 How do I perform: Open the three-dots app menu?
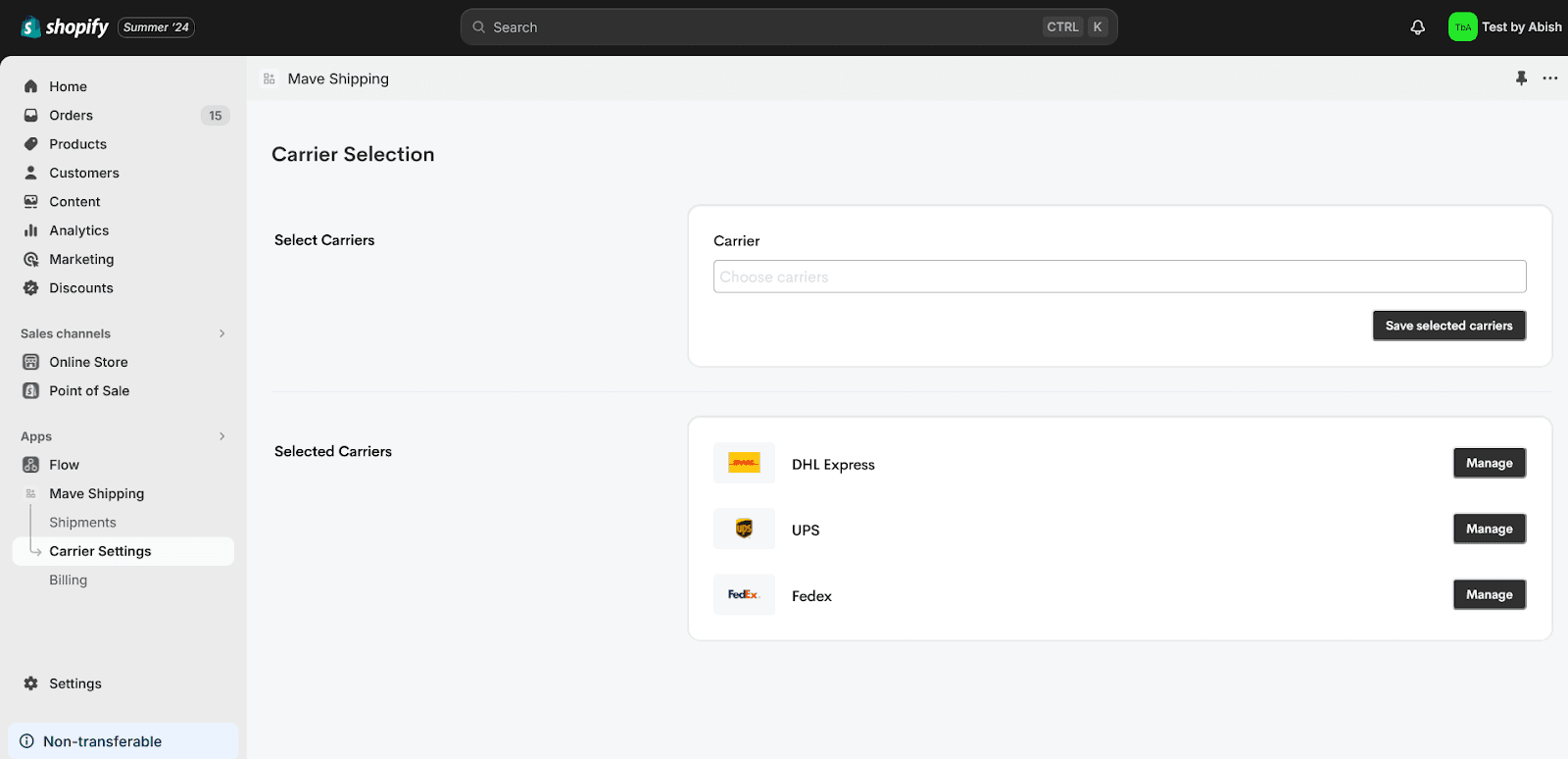coord(1549,78)
